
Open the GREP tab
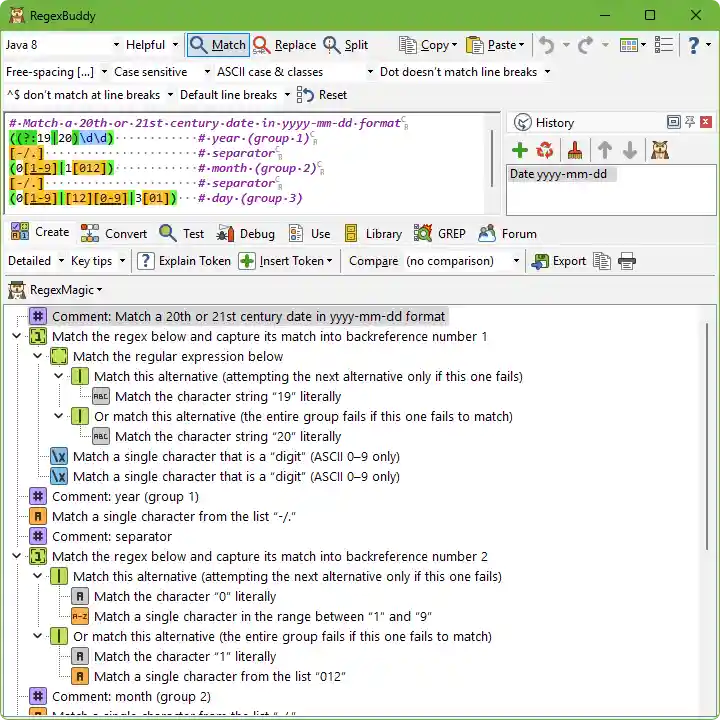coord(439,234)
